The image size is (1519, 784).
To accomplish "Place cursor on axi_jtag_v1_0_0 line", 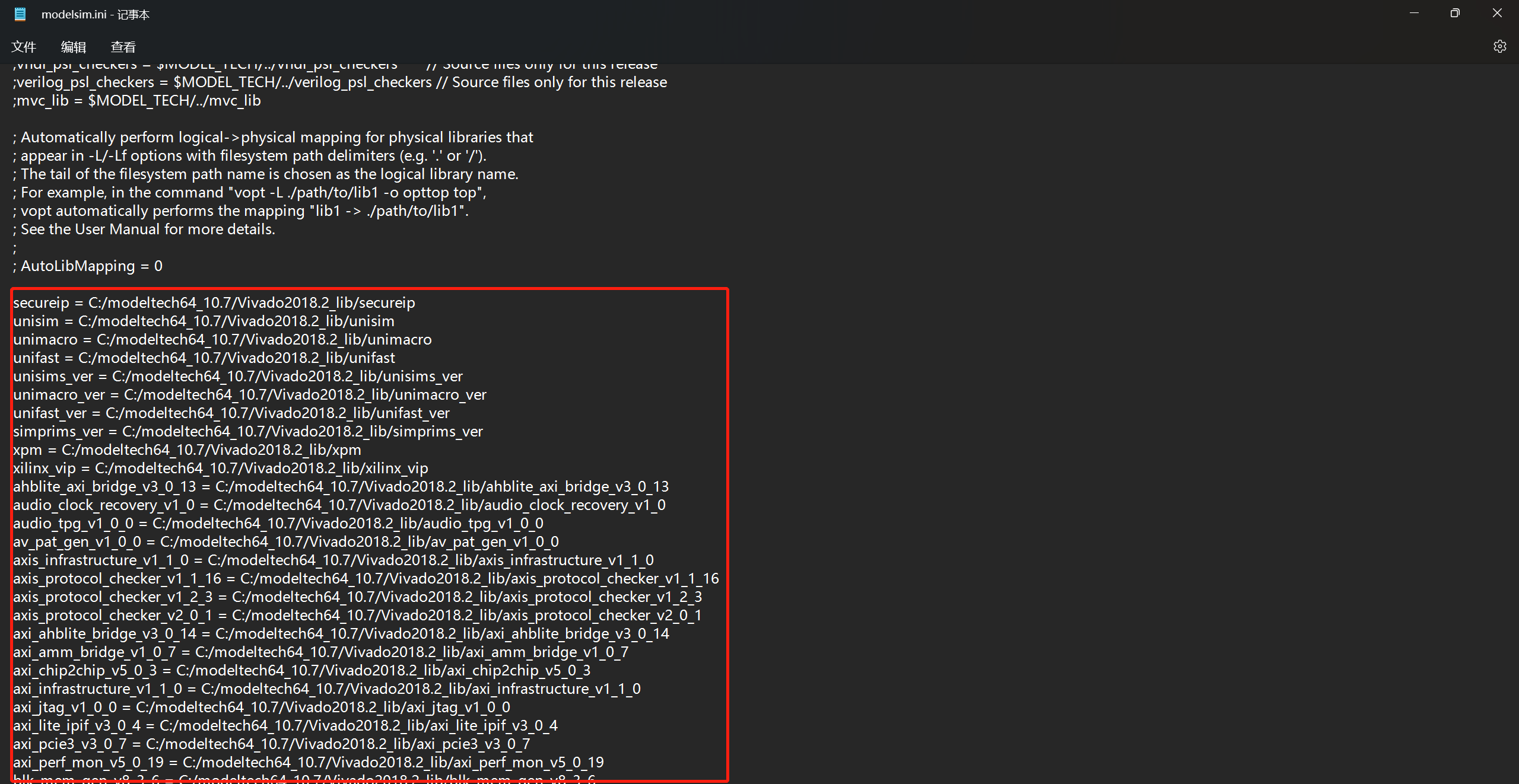I will 261,707.
